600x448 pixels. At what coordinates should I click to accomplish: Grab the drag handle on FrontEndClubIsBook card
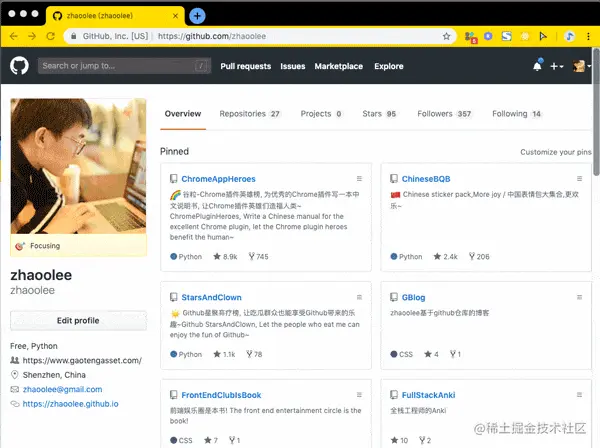click(359, 395)
